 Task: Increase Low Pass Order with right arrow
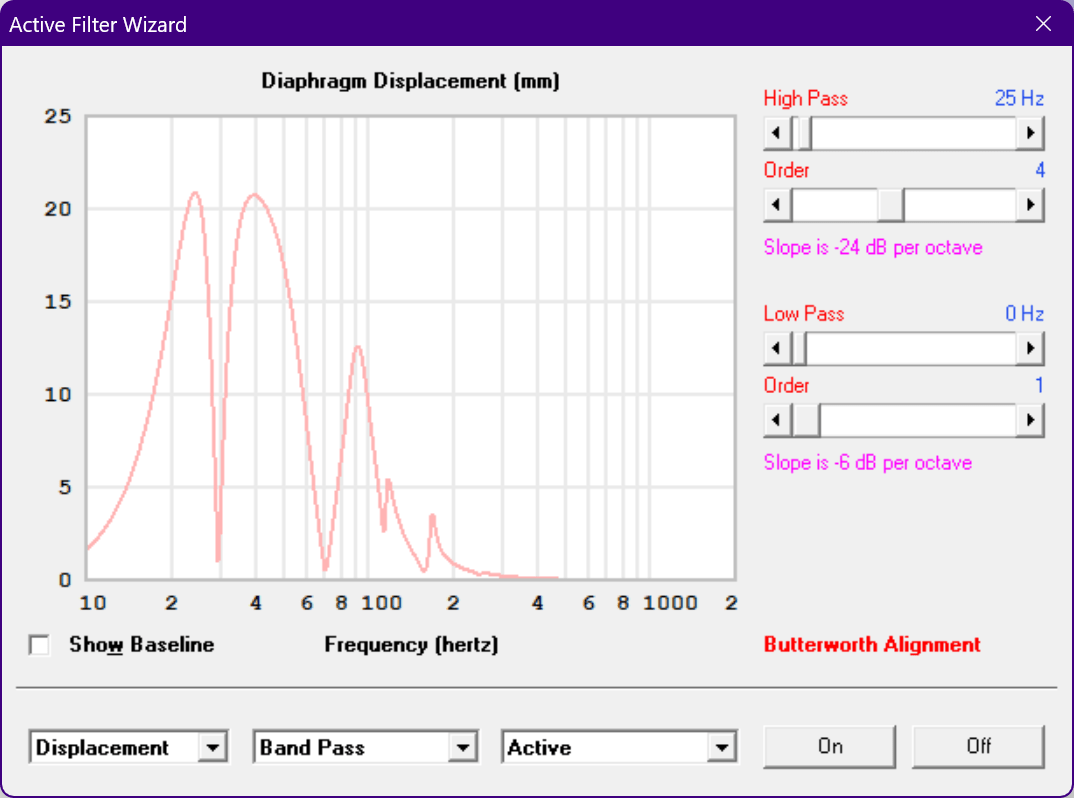(x=1030, y=420)
